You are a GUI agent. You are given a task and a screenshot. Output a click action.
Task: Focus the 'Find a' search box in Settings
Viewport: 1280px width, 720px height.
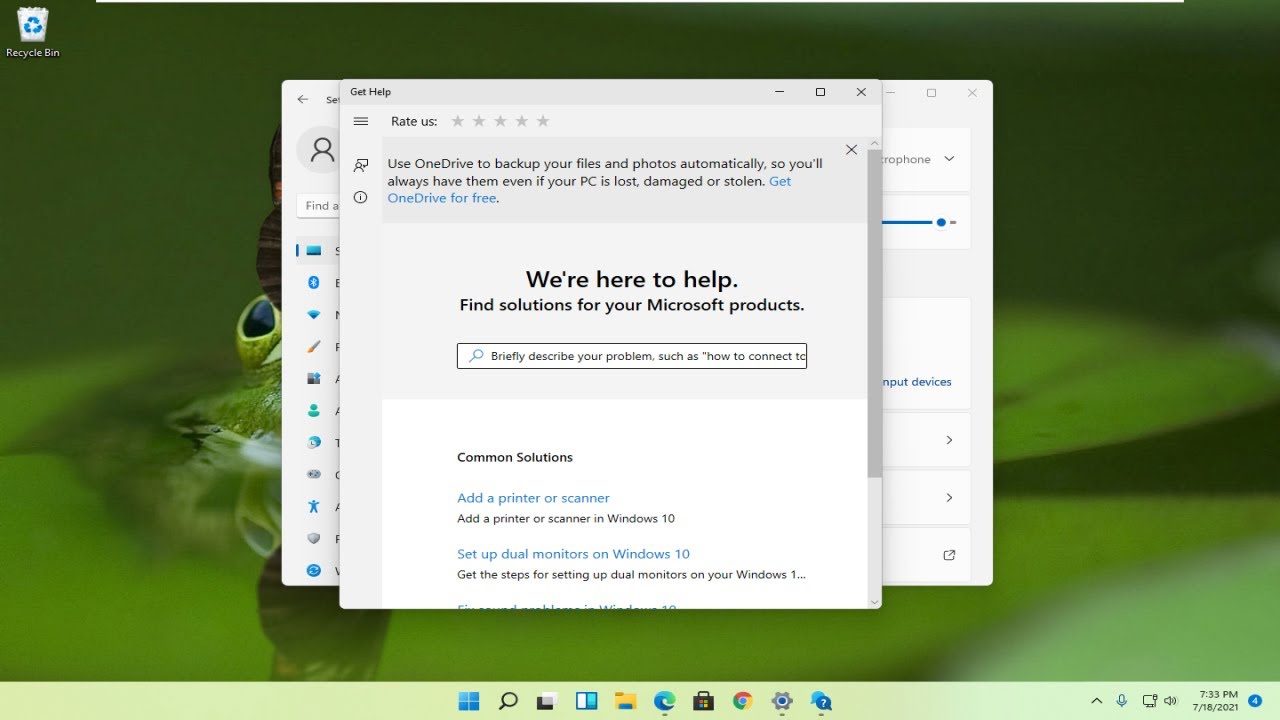(x=319, y=206)
